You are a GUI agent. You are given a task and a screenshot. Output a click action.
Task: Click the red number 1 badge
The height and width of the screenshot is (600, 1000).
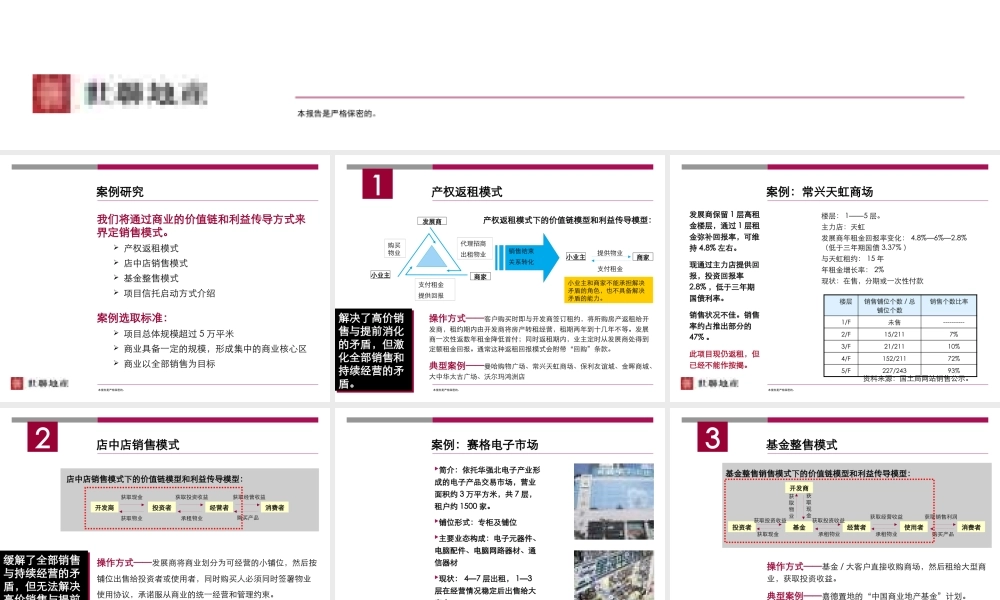point(376,184)
